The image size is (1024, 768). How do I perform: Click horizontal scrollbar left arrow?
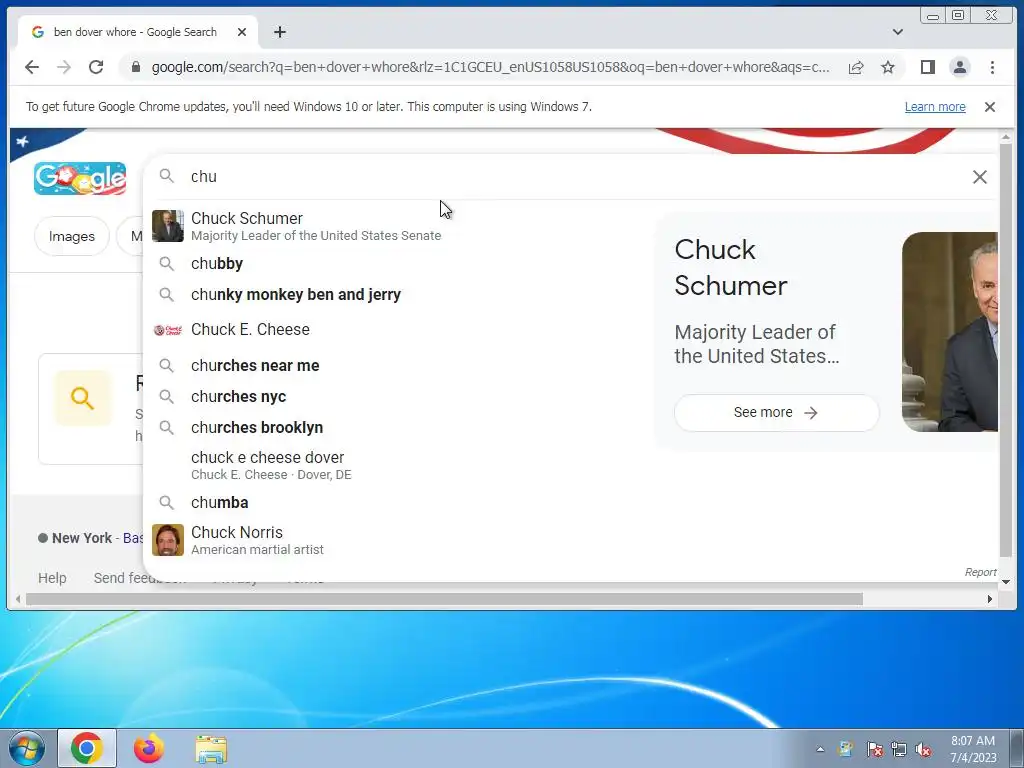click(18, 599)
